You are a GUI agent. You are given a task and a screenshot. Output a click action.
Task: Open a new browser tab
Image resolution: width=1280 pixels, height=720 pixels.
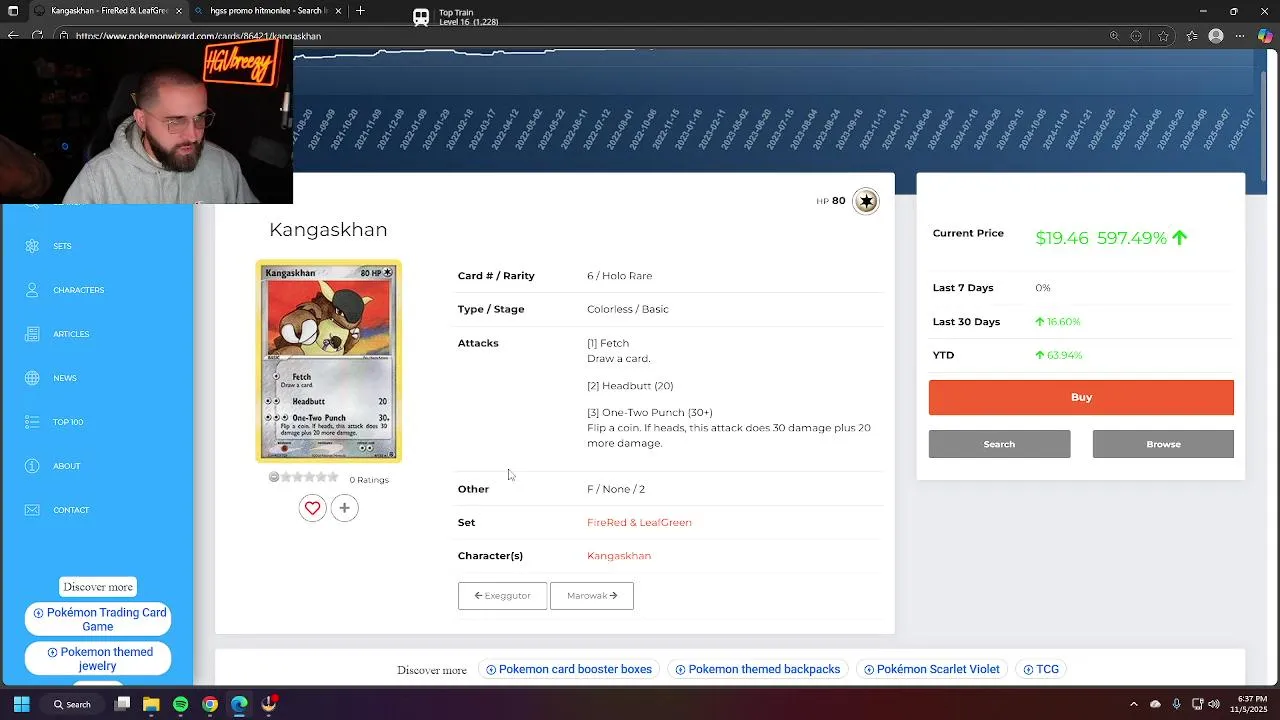click(360, 11)
